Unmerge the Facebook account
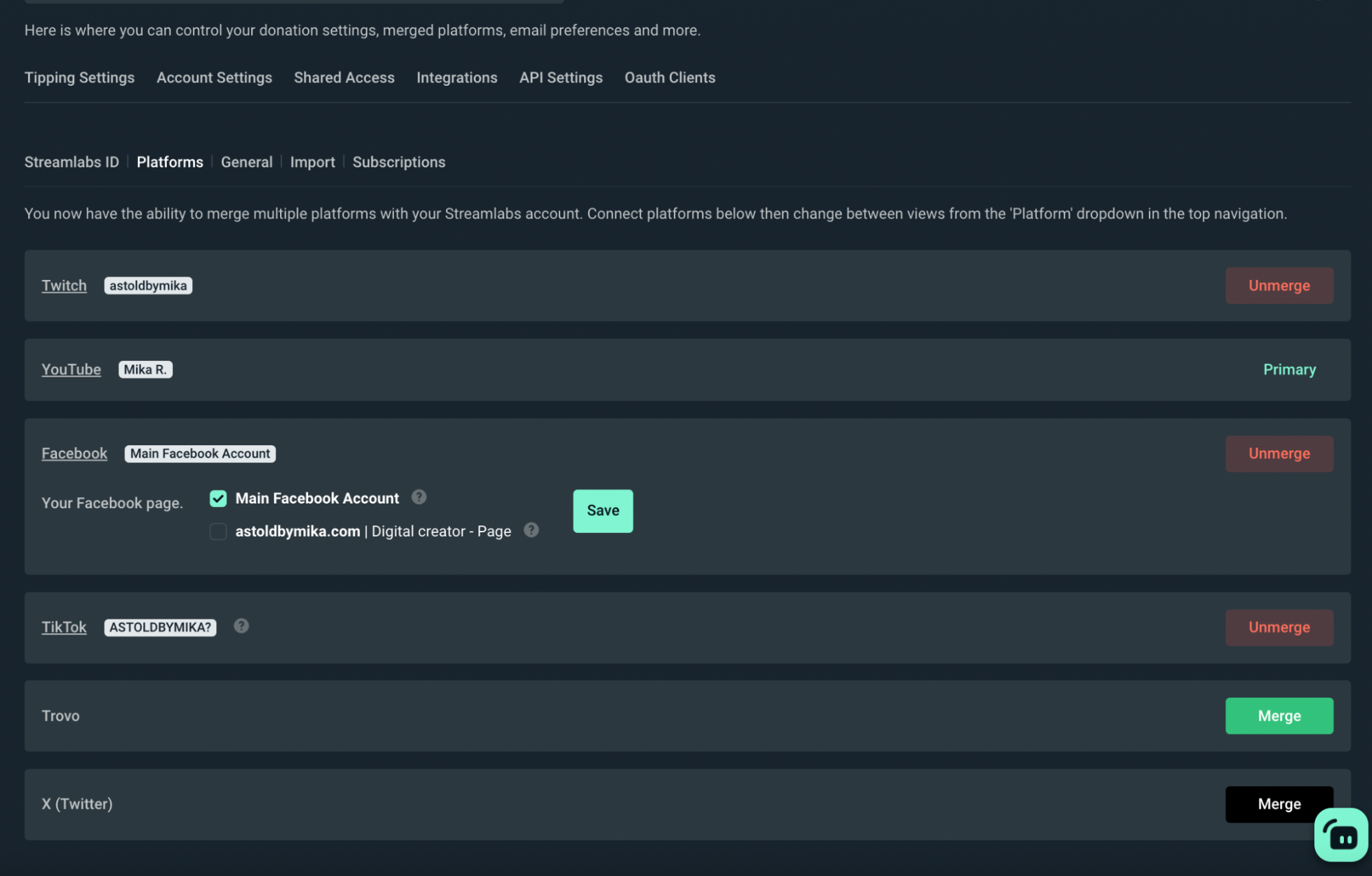Image resolution: width=1372 pixels, height=876 pixels. 1279,453
